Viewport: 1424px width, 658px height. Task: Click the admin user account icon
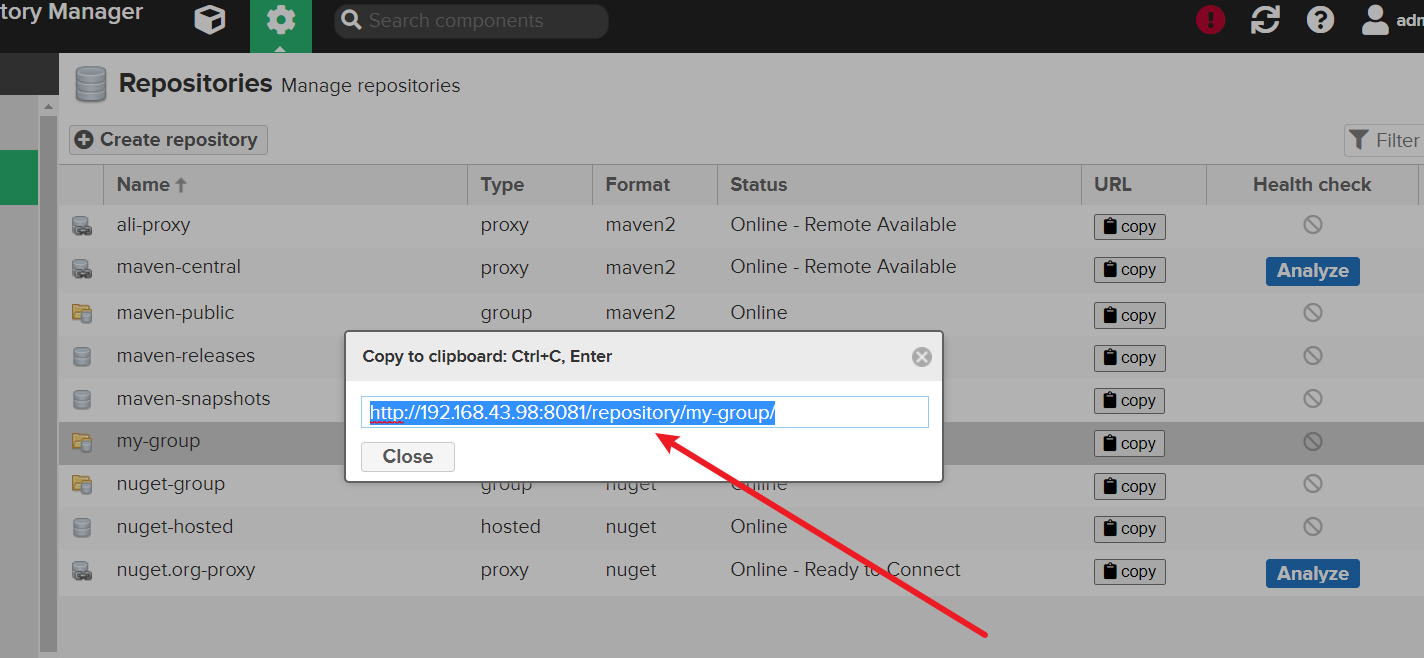click(1376, 20)
